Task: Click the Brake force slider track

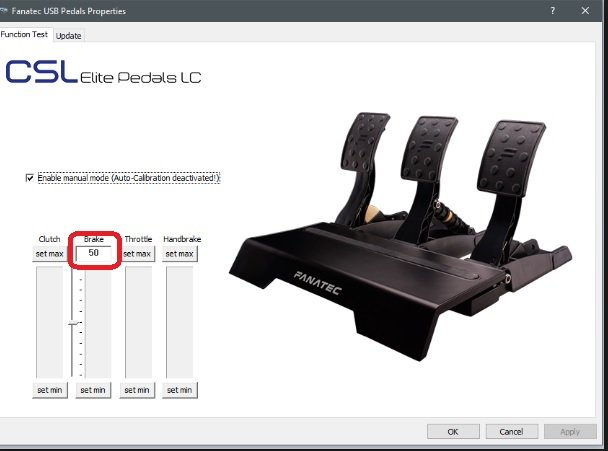Action: point(76,322)
